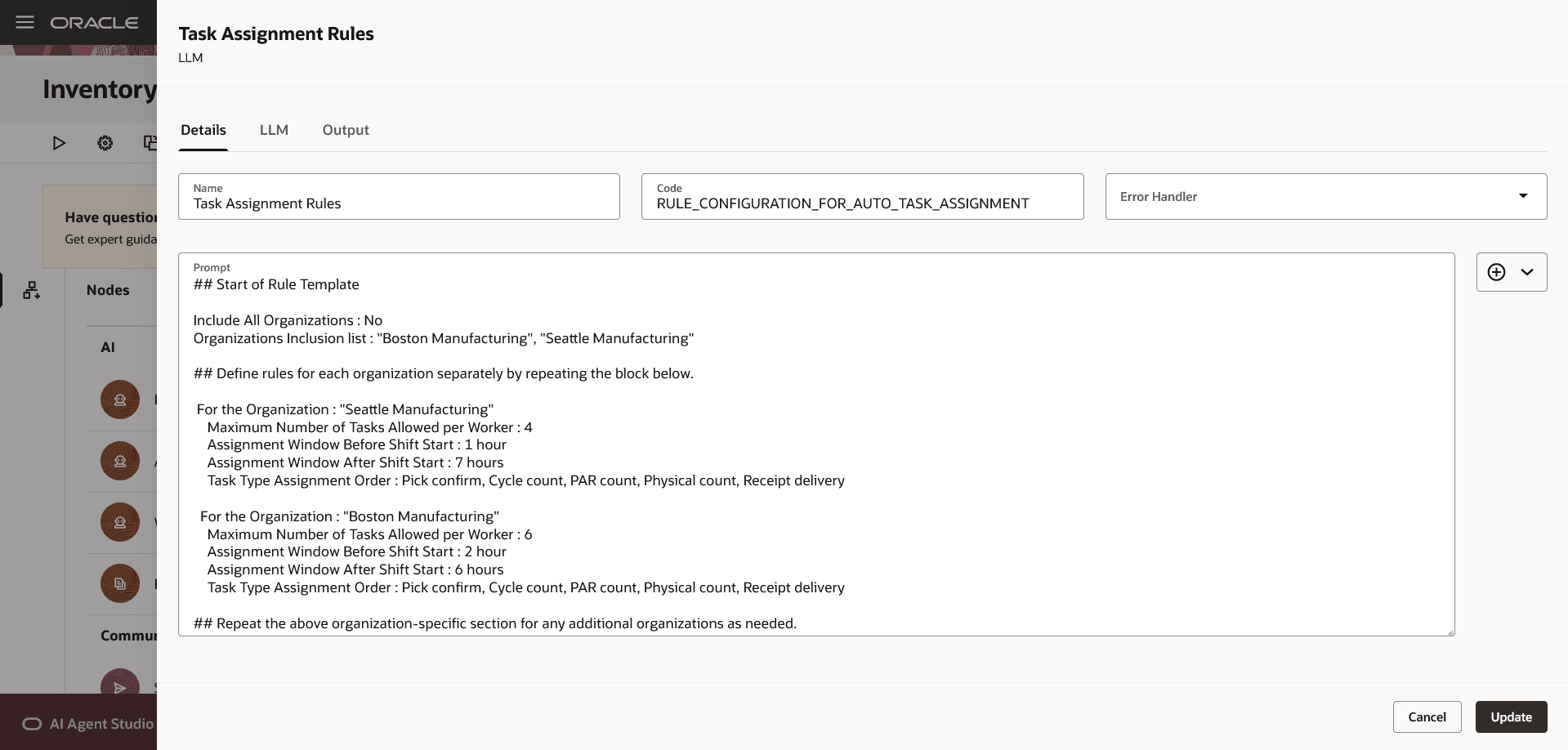
Task: Switch to the LLM tab
Action: 274,130
